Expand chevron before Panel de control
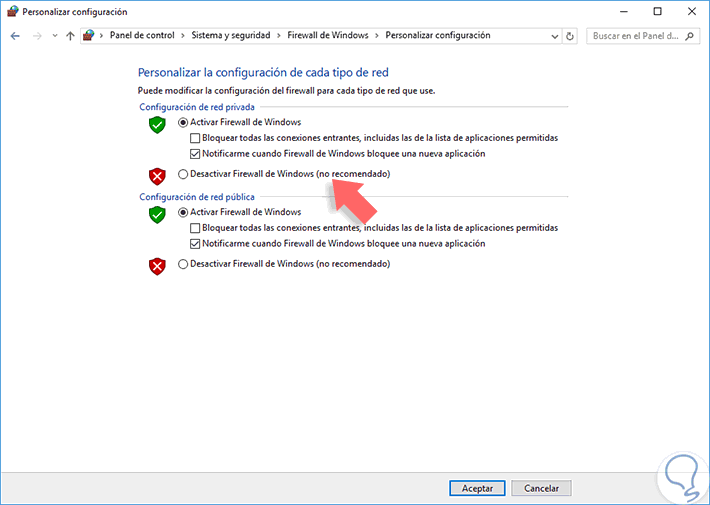This screenshot has width=710, height=505. pos(101,36)
